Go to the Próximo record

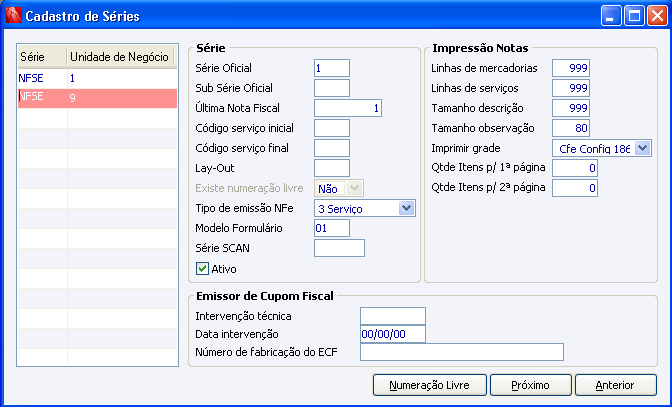click(531, 385)
